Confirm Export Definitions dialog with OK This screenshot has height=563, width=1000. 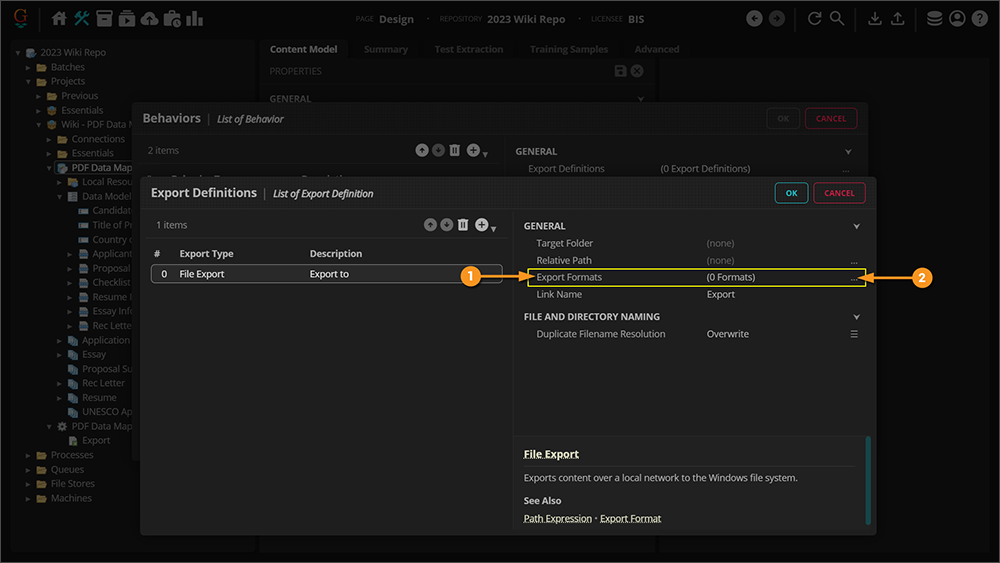pyautogui.click(x=791, y=193)
